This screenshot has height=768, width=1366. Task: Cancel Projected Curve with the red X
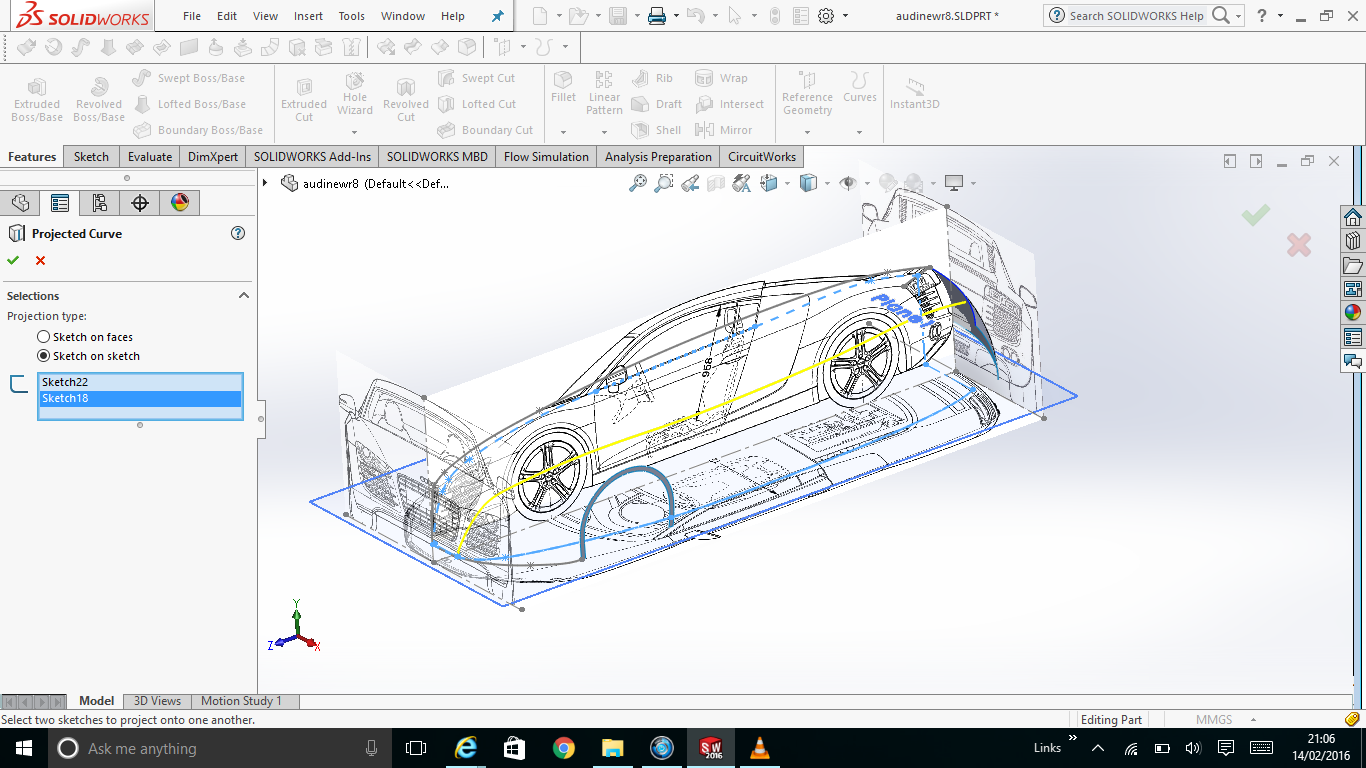pos(41,261)
